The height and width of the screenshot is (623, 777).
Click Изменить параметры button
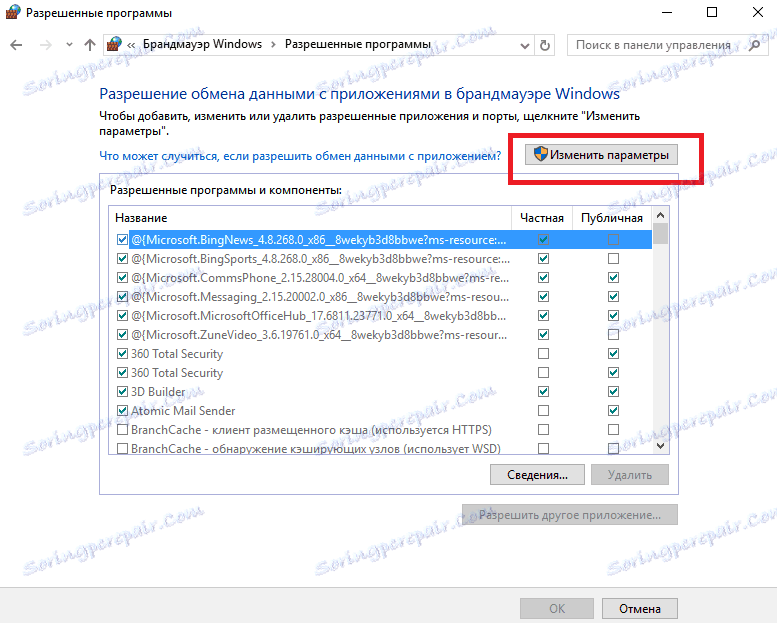[601, 155]
